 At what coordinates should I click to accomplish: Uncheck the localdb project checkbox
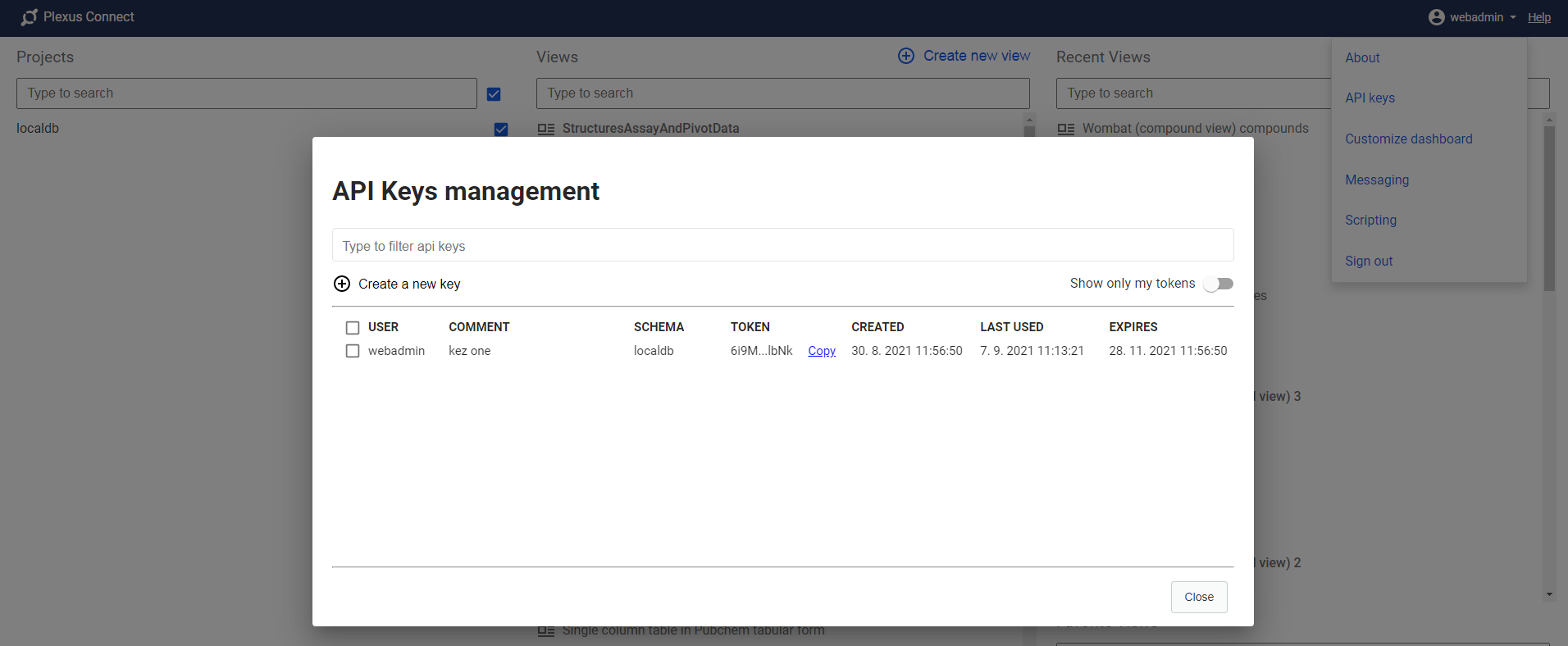click(501, 130)
